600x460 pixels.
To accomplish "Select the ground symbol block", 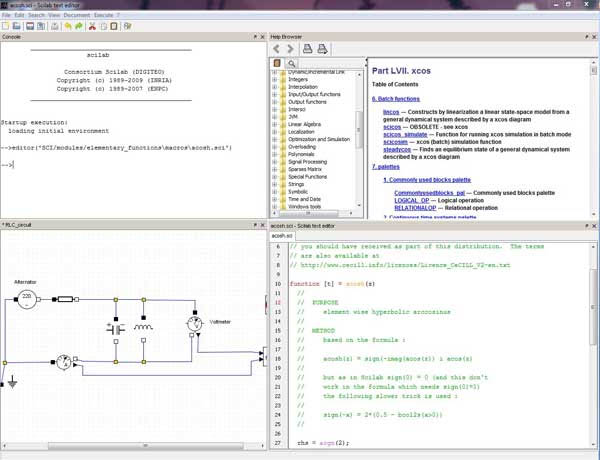I will 12,382.
